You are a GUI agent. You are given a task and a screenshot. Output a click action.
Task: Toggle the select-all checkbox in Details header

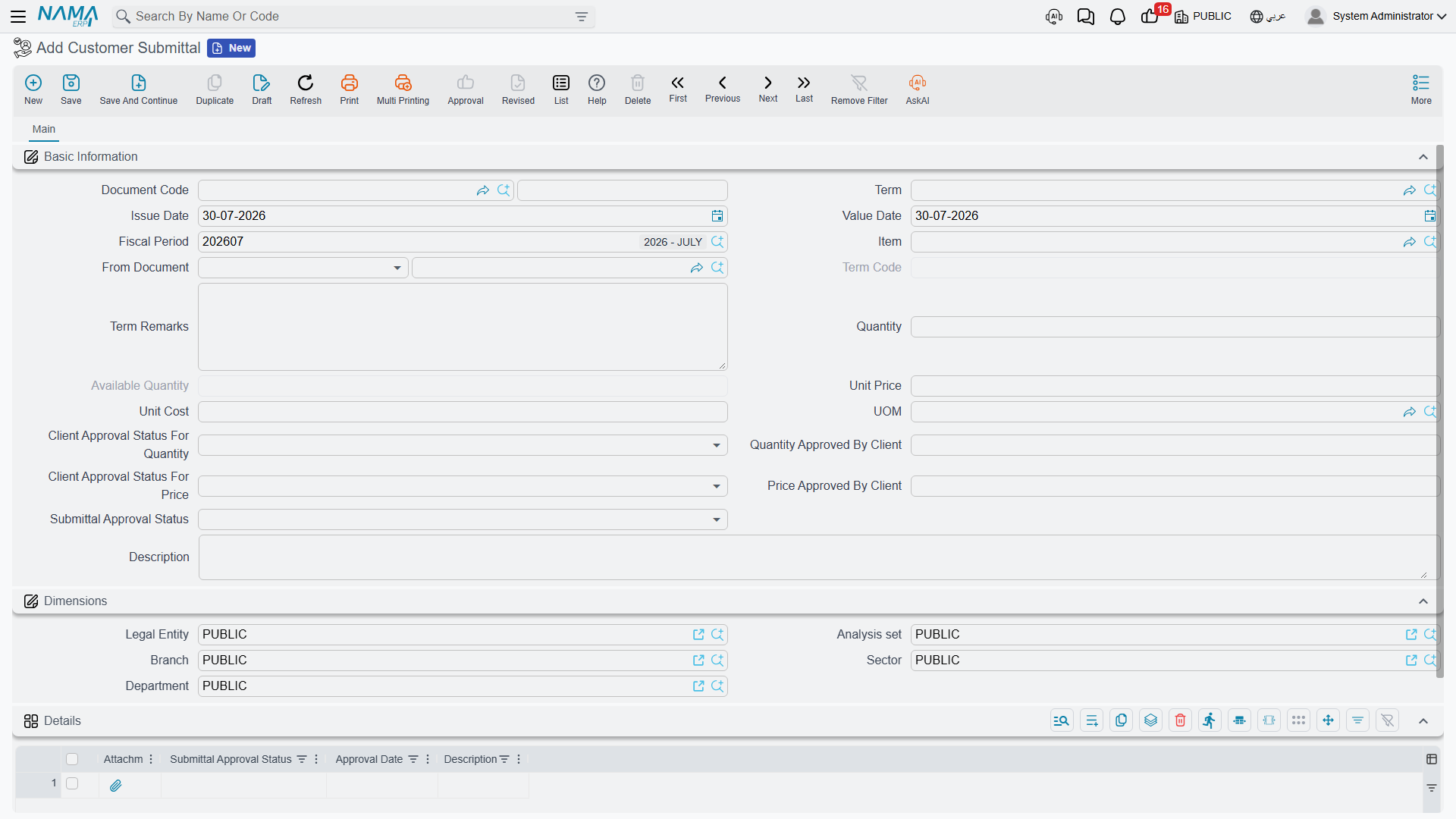pos(72,759)
